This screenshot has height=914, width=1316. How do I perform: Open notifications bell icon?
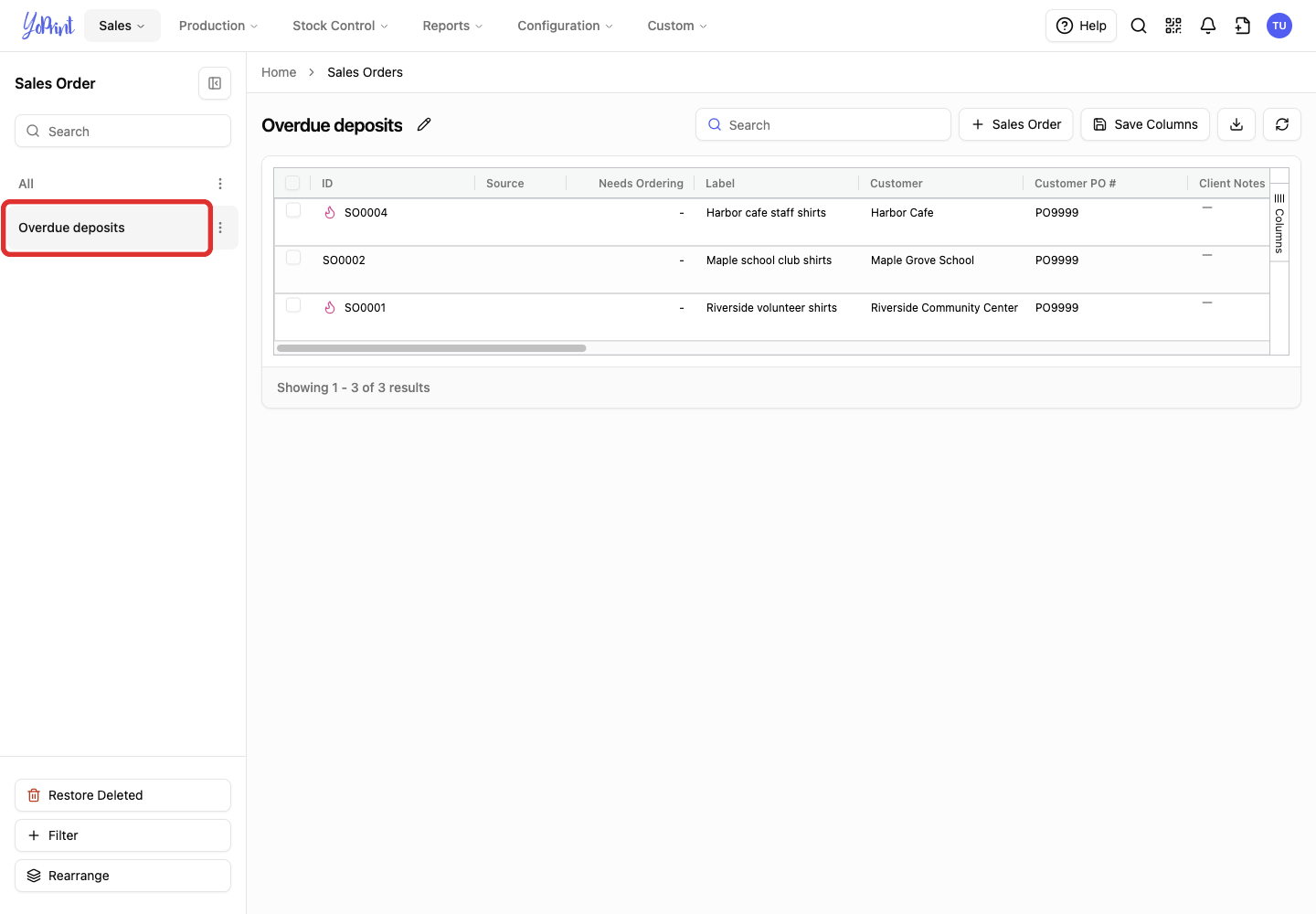pos(1208,26)
